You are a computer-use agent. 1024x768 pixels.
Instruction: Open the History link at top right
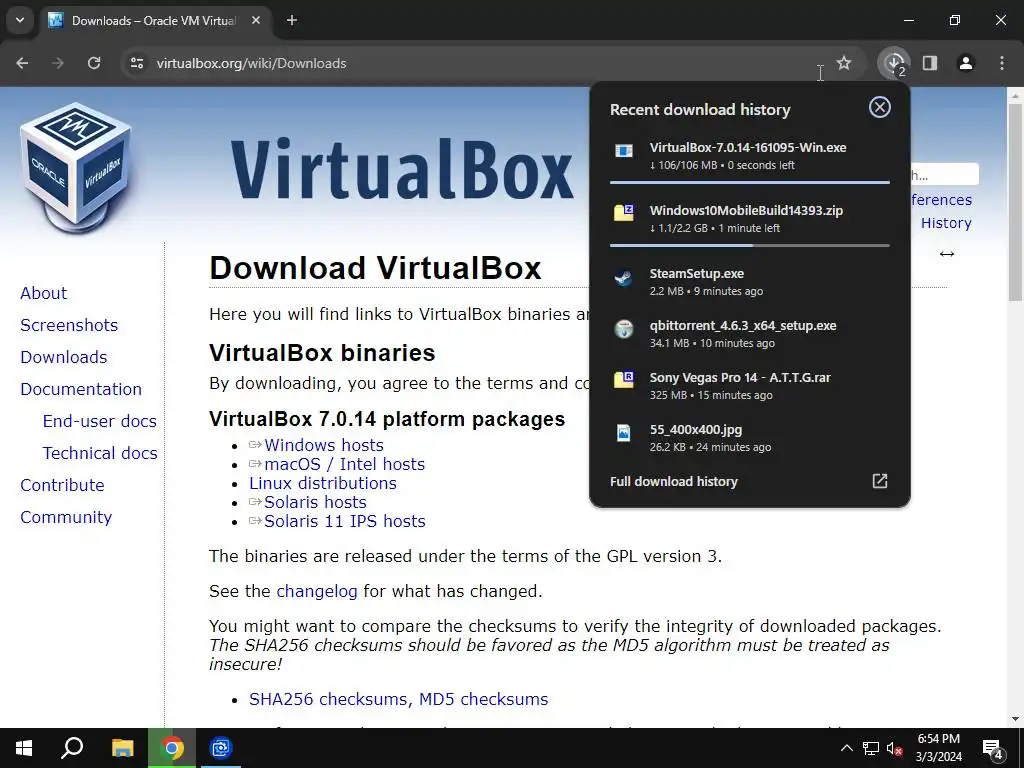pos(946,223)
